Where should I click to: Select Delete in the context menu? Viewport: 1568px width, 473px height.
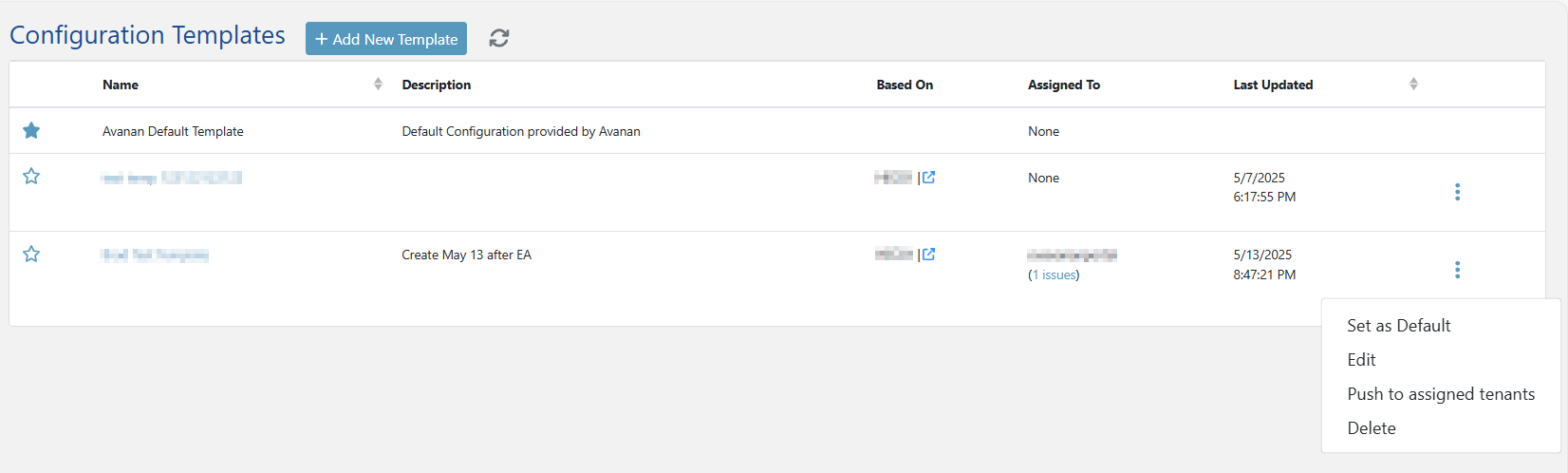pos(1372,428)
